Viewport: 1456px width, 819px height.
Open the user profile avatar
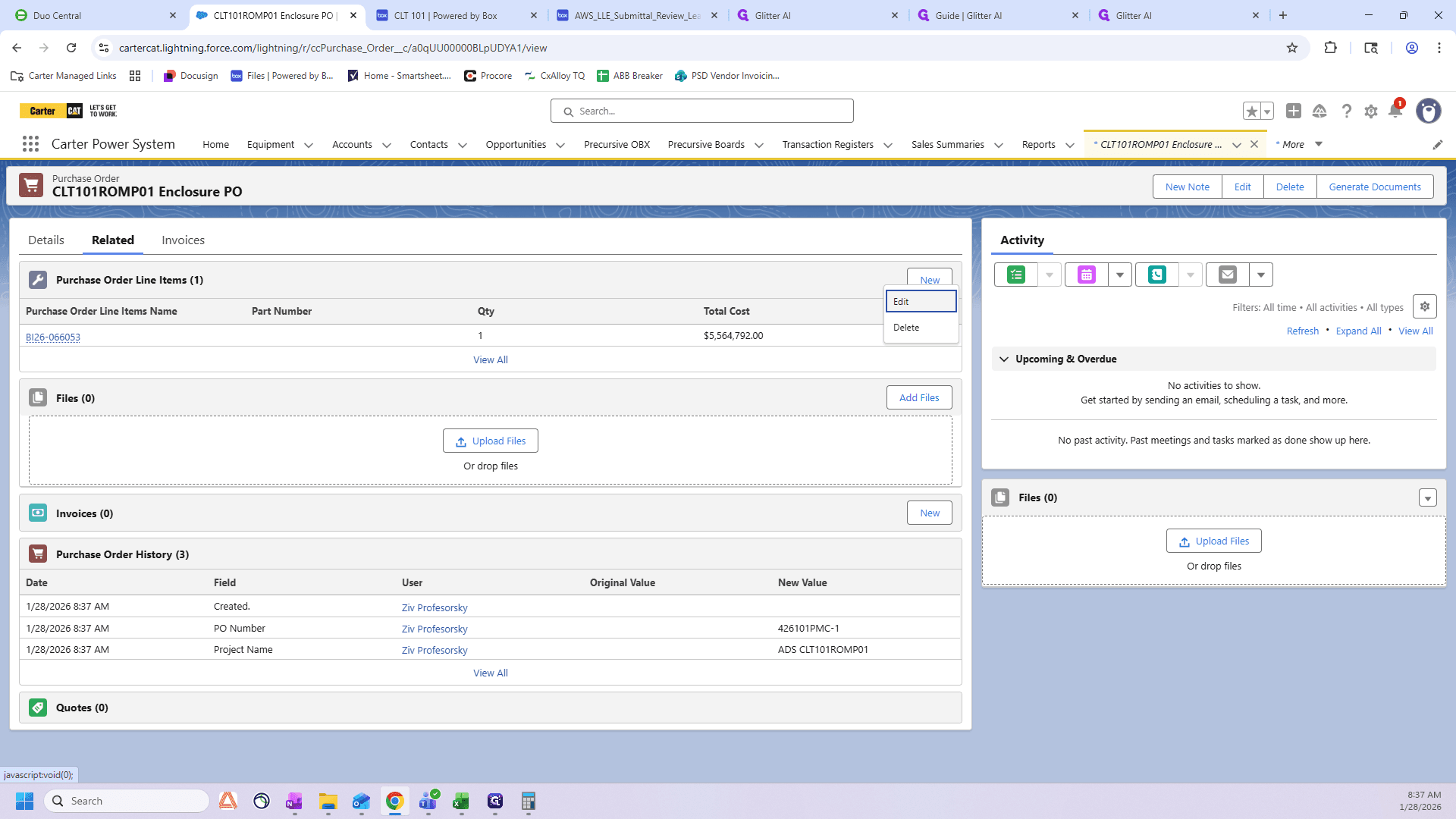tap(1429, 111)
